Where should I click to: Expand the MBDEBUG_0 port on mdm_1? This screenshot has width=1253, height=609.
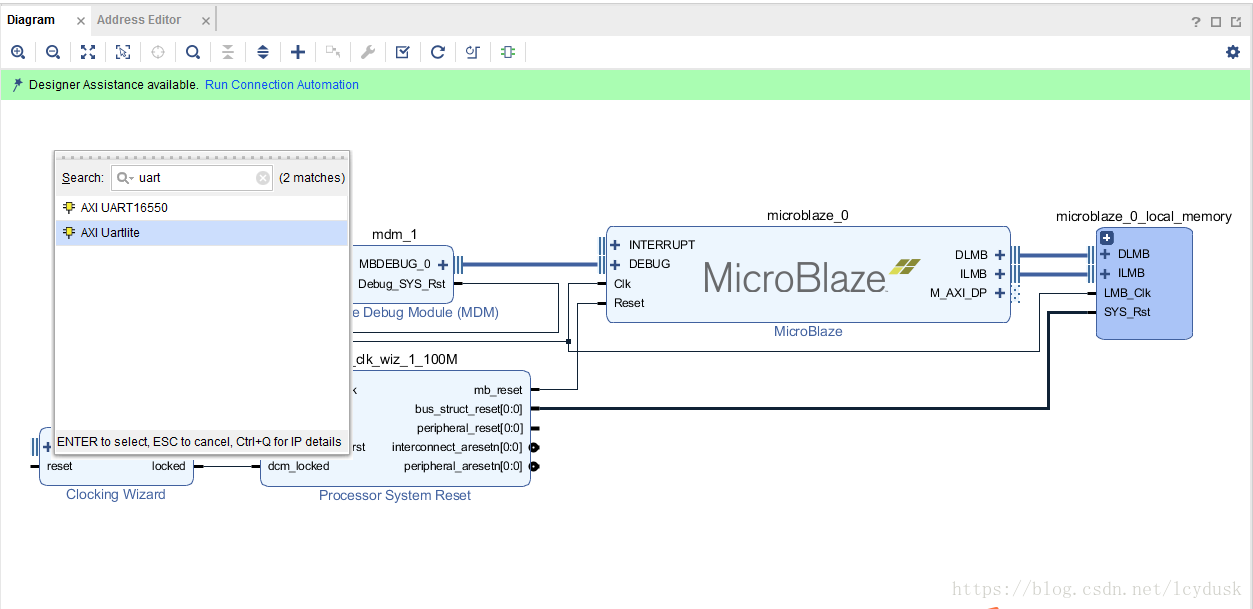tap(443, 265)
